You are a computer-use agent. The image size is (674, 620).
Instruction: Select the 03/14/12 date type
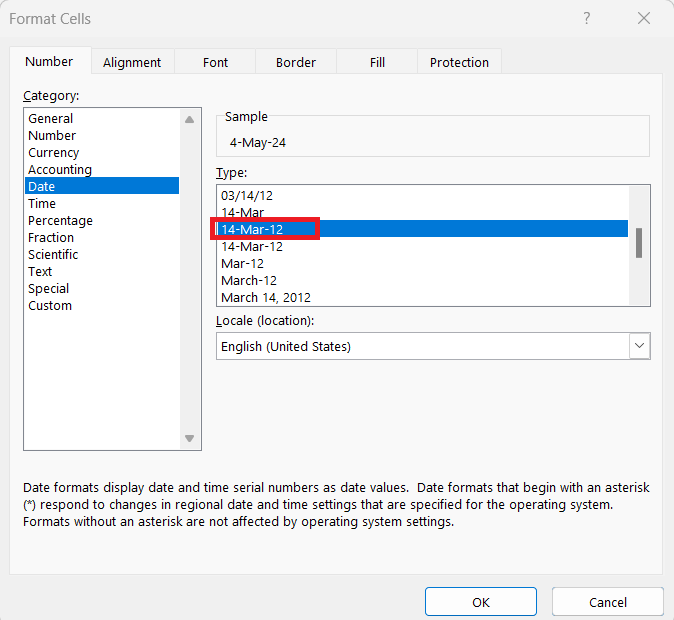point(423,196)
